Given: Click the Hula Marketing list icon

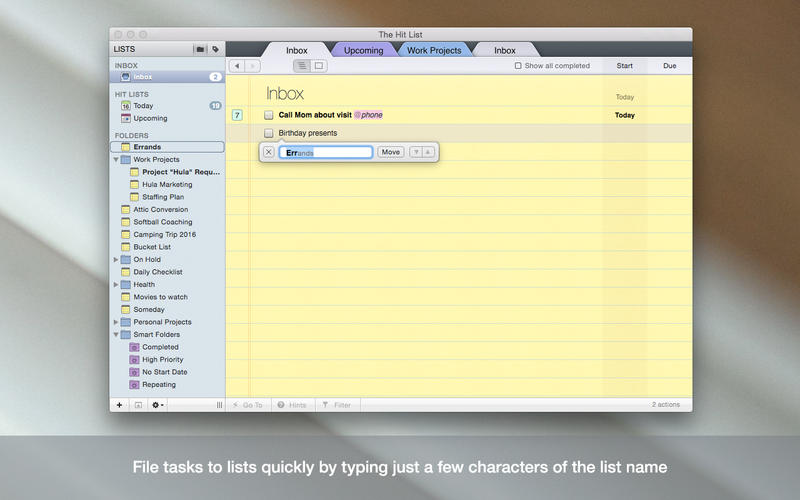Looking at the screenshot, I should 134,184.
